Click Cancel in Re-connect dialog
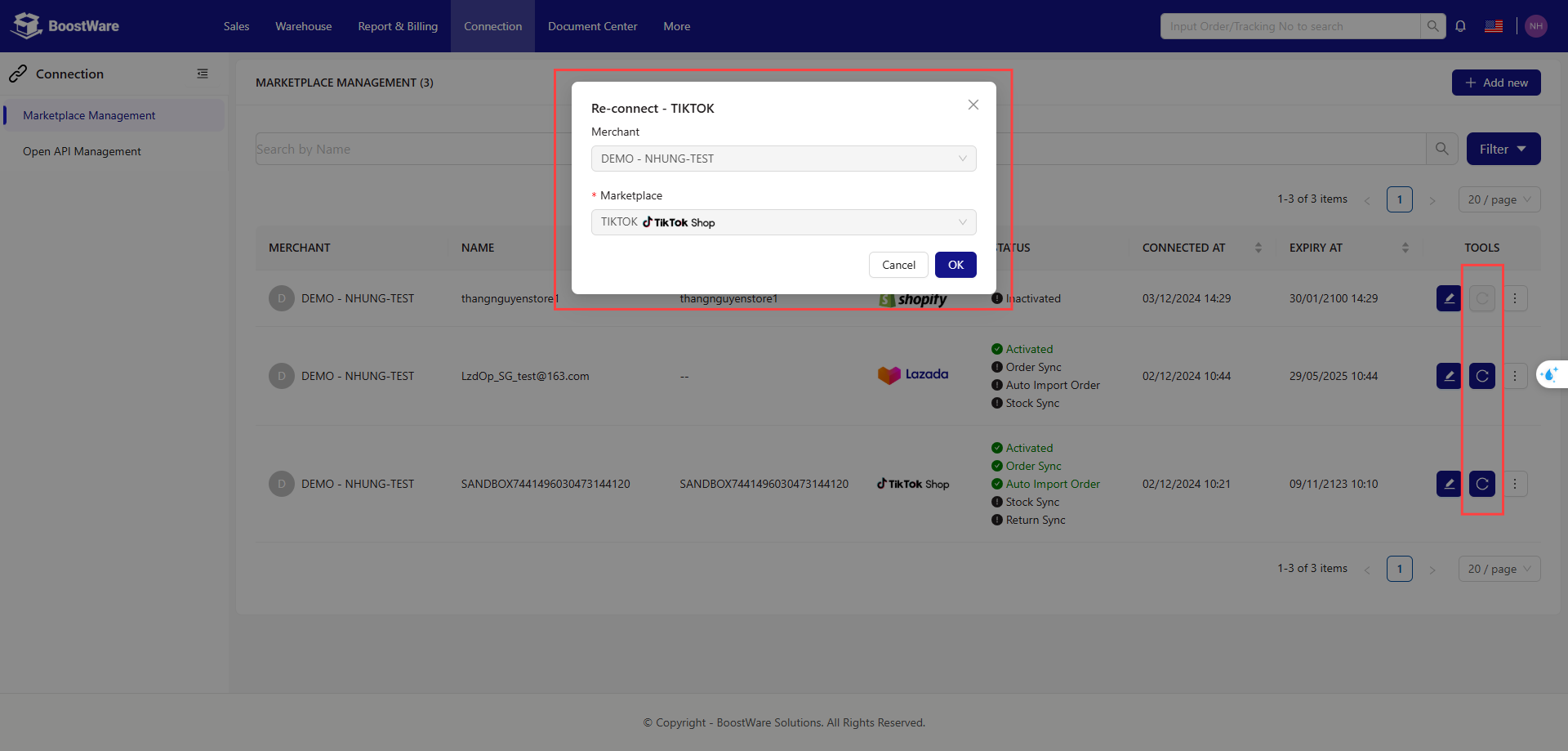Image resolution: width=1568 pixels, height=751 pixels. click(x=898, y=265)
